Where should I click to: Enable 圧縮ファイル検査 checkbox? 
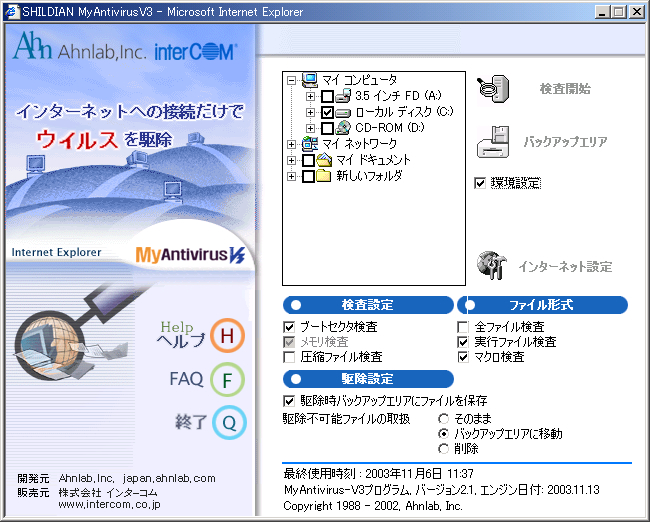pos(289,357)
